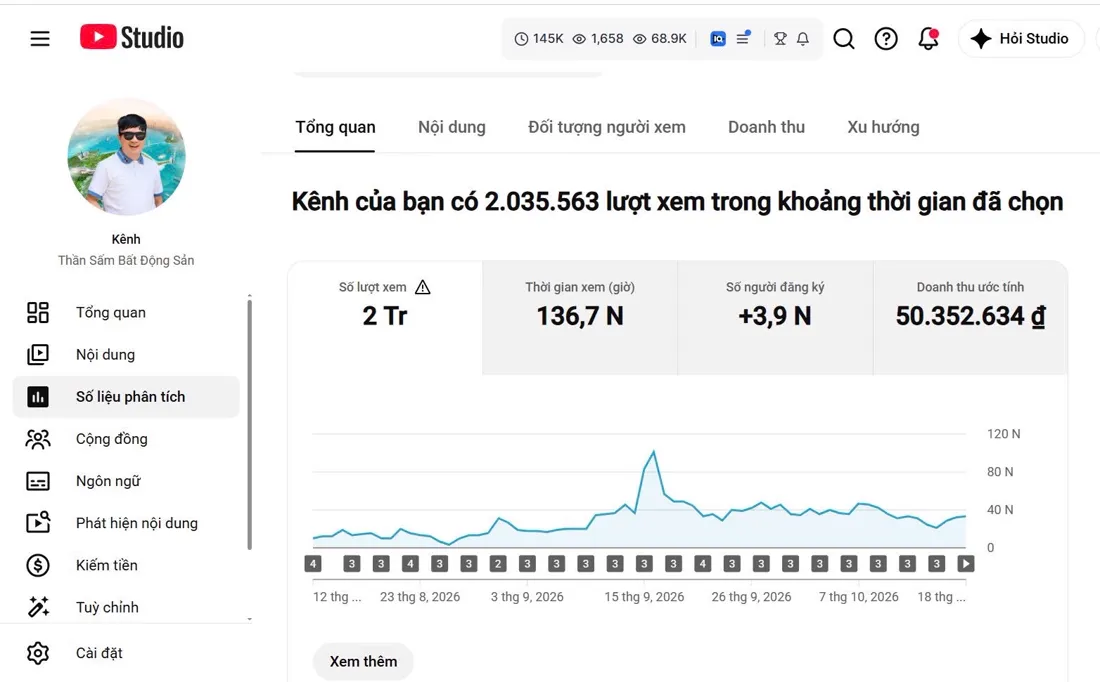Click the 3 thg 9, 2026 date label
This screenshot has width=1100, height=682.
(x=527, y=597)
